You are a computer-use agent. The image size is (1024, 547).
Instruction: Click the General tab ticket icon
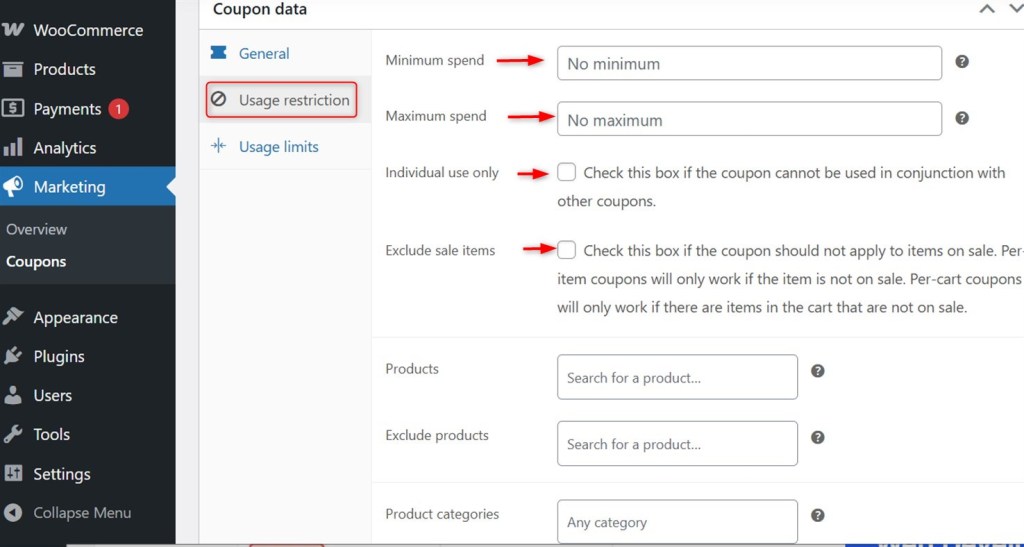[x=218, y=54]
